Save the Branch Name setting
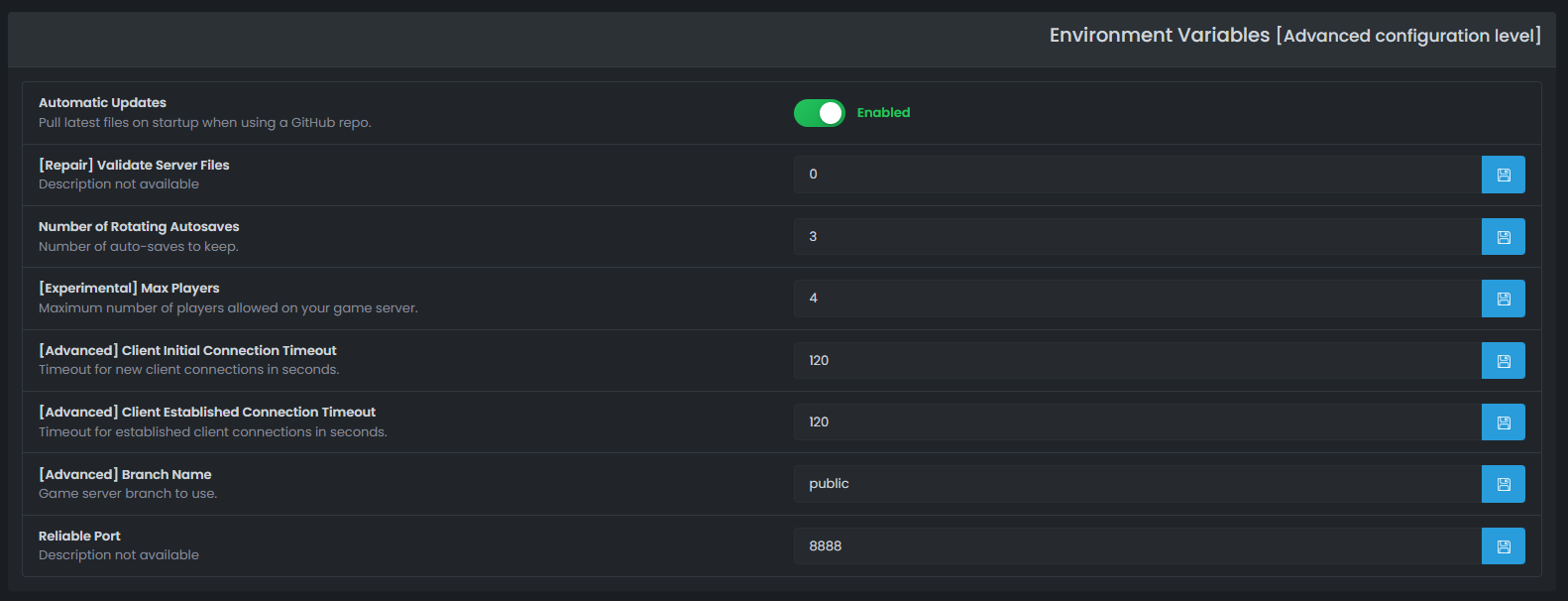1568x601 pixels. coord(1503,484)
